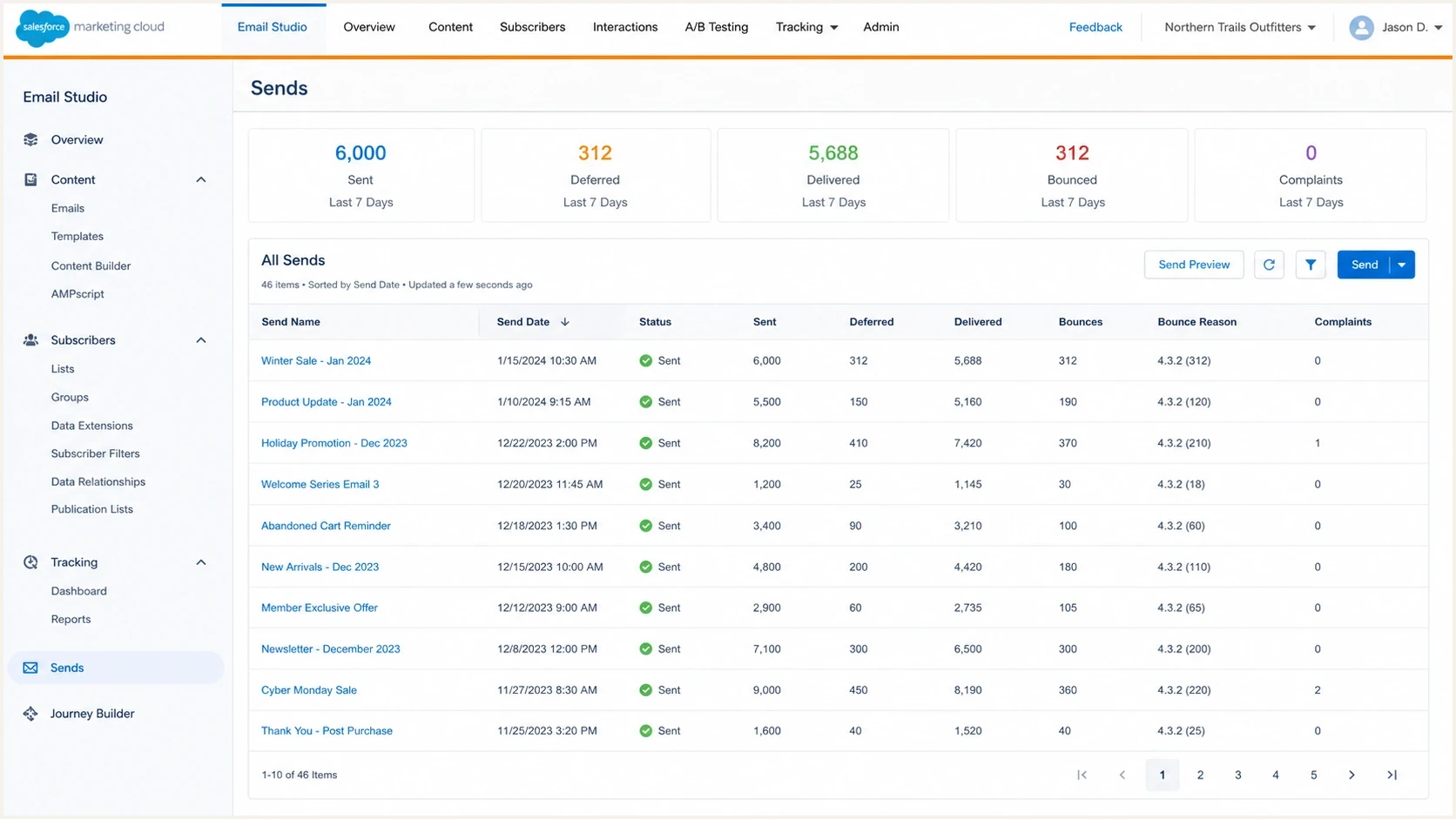The image size is (1456, 819).
Task: Open the user avatar icon
Action: pyautogui.click(x=1361, y=28)
